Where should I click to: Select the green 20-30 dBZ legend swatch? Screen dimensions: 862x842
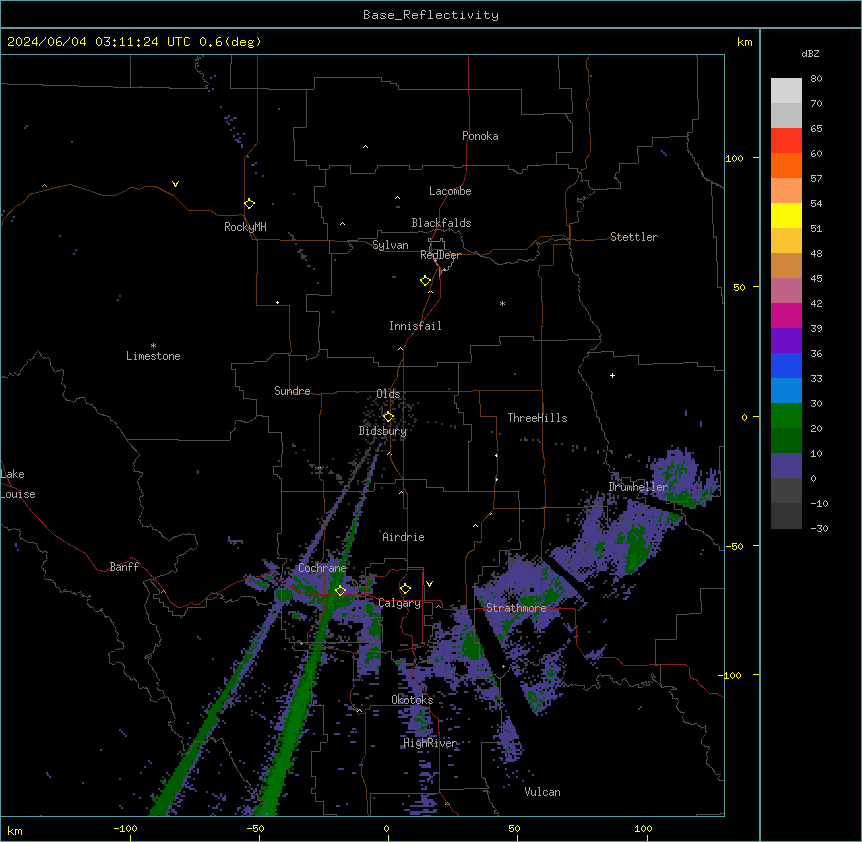786,416
